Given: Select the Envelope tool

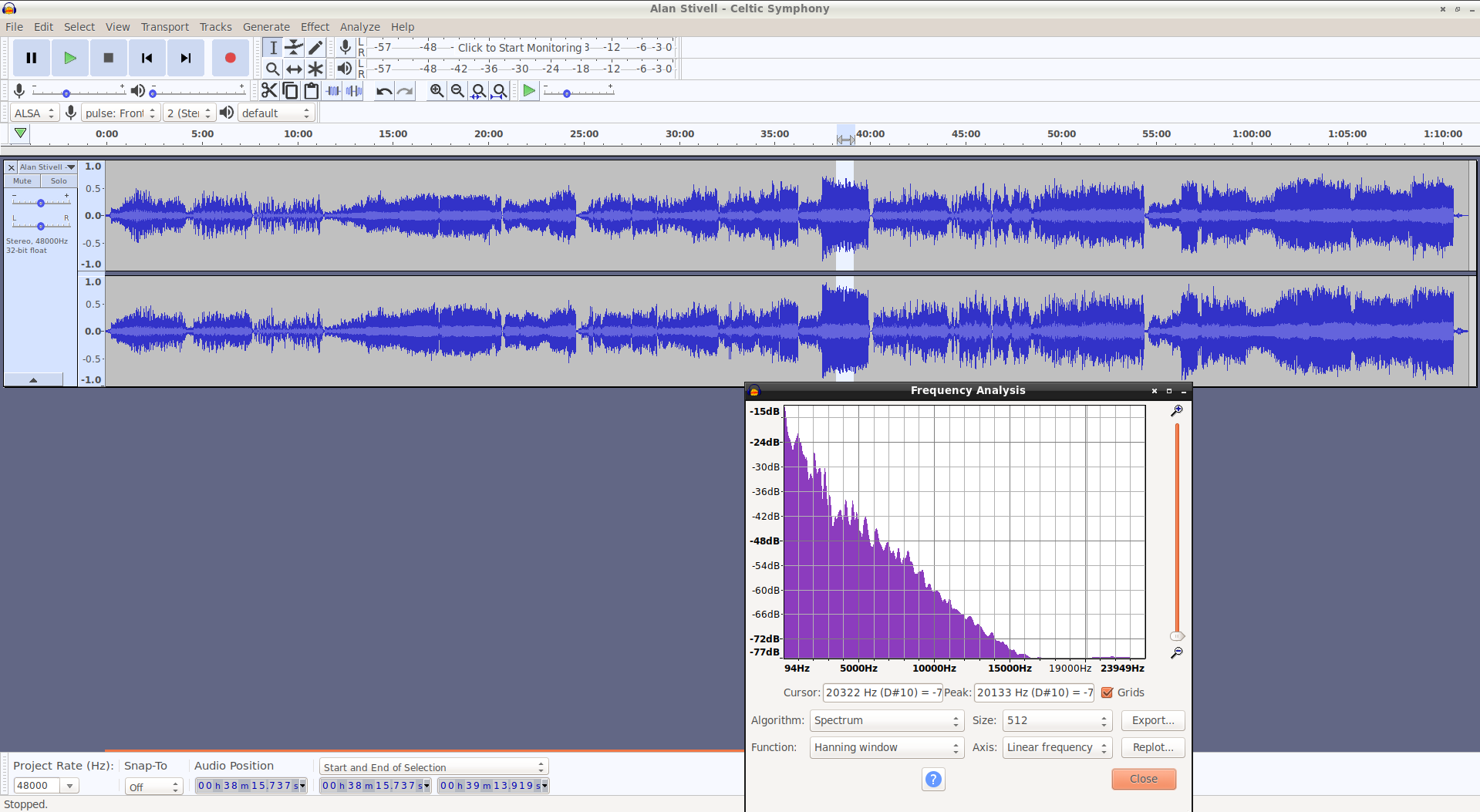Looking at the screenshot, I should pyautogui.click(x=294, y=47).
